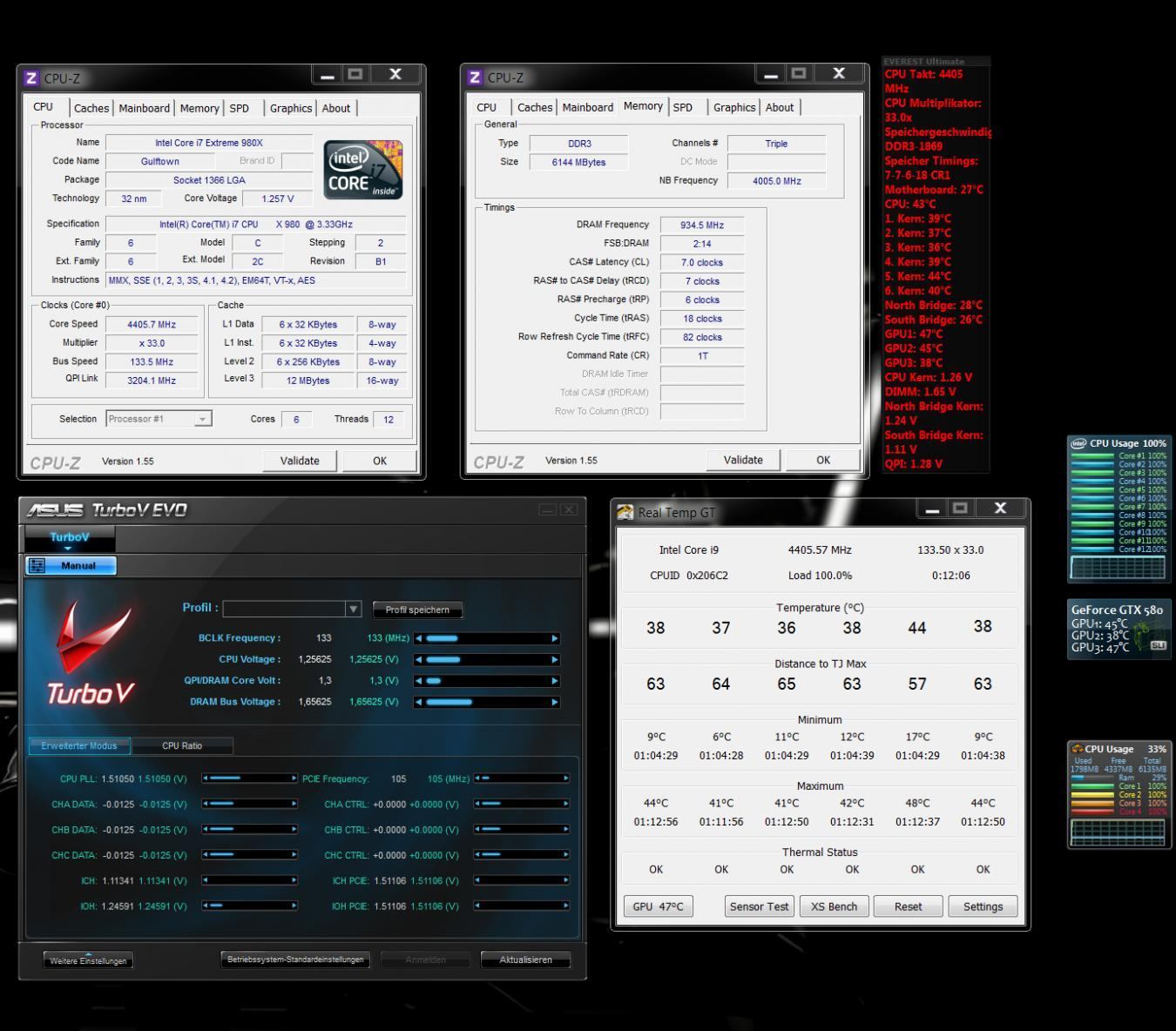
Task: Decrease DRAM Bus Voltage with the left arrow
Action: [418, 702]
